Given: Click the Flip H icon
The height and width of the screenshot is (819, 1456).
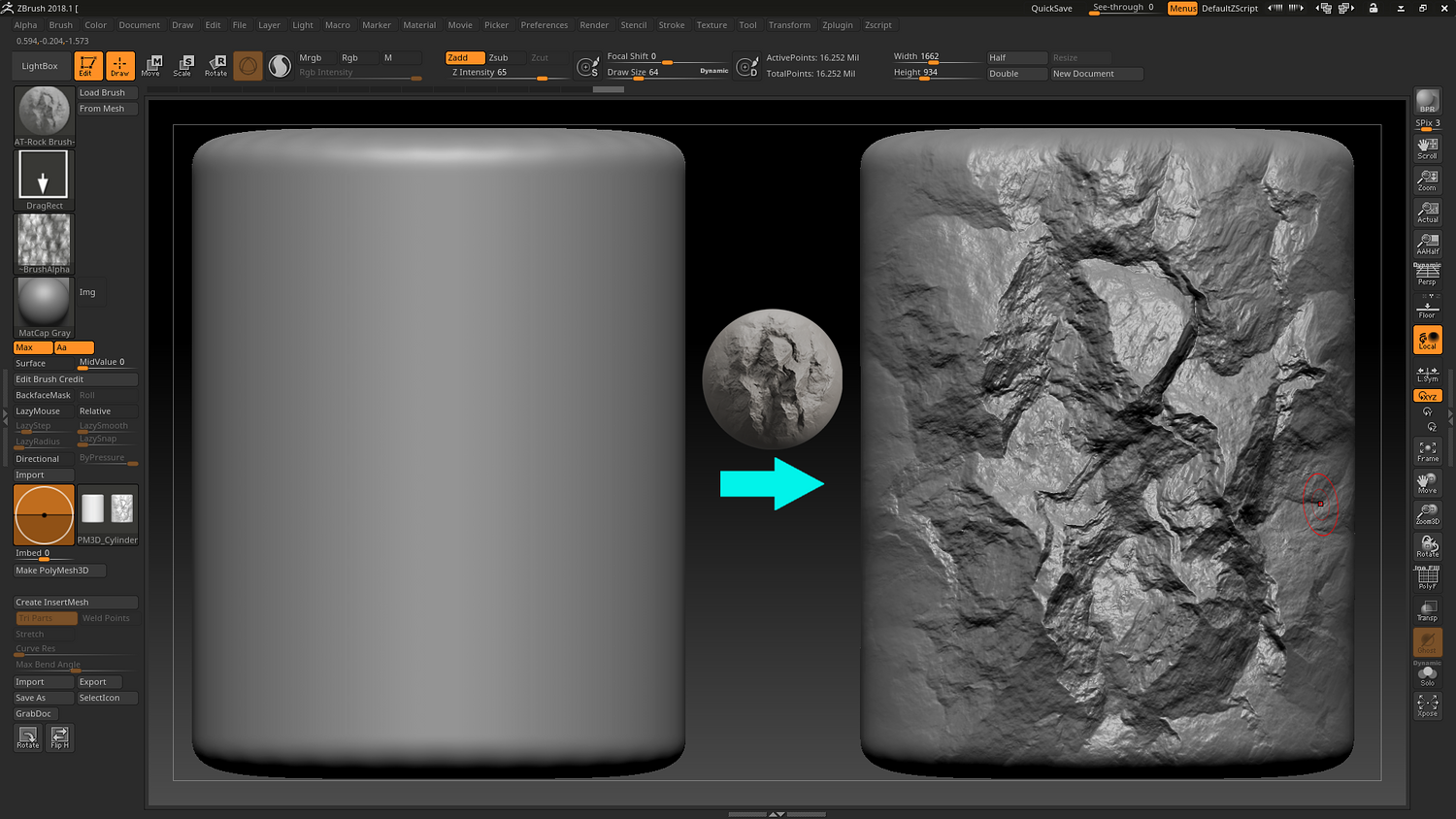Looking at the screenshot, I should [60, 737].
